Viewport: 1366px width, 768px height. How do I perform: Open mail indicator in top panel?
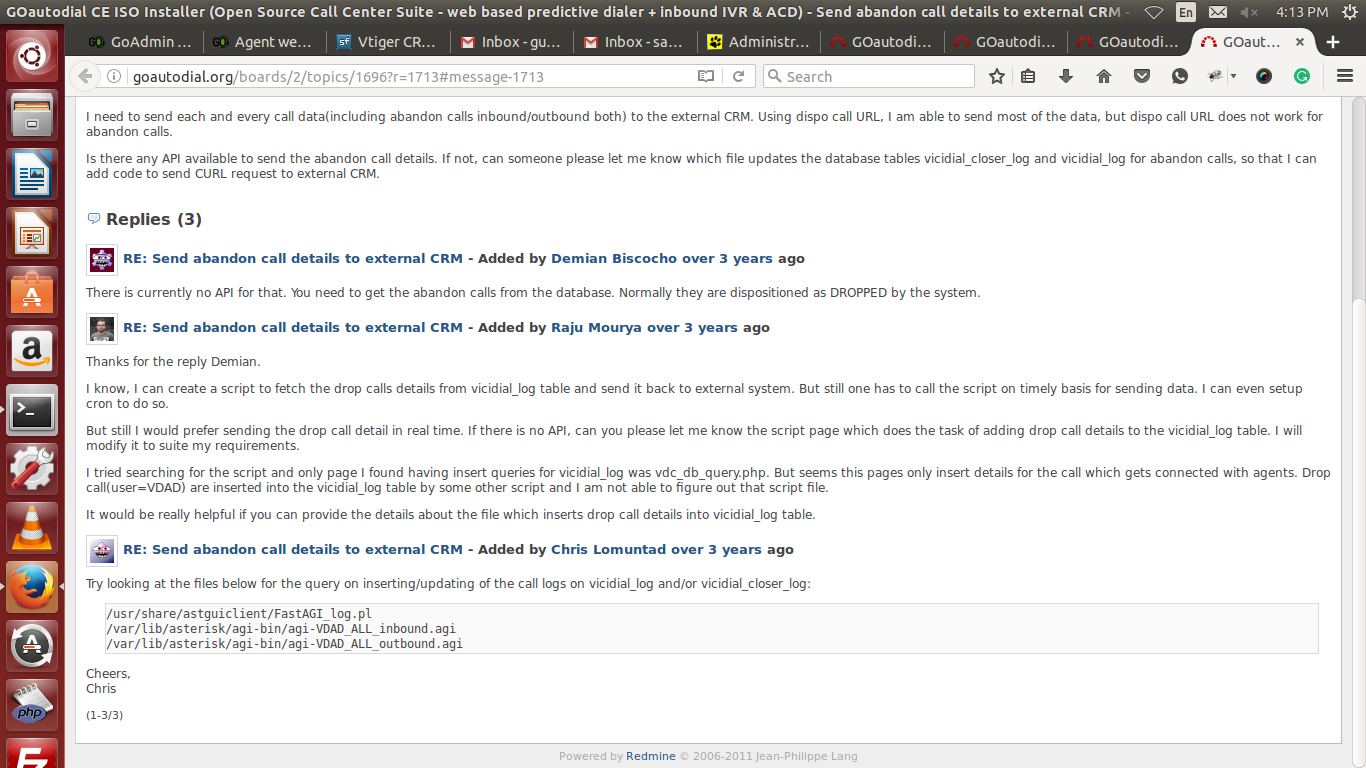pos(1217,12)
